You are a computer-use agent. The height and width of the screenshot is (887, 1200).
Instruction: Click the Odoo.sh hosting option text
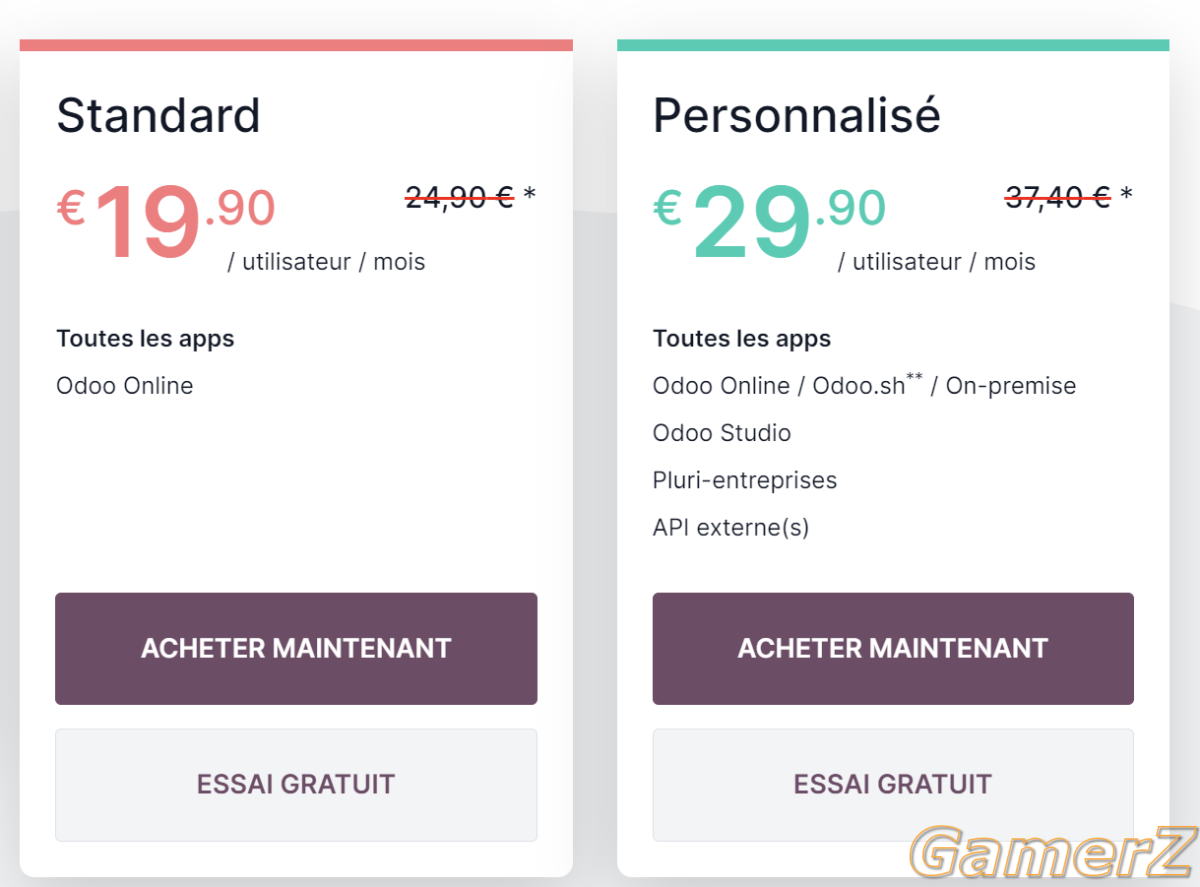coord(867,385)
